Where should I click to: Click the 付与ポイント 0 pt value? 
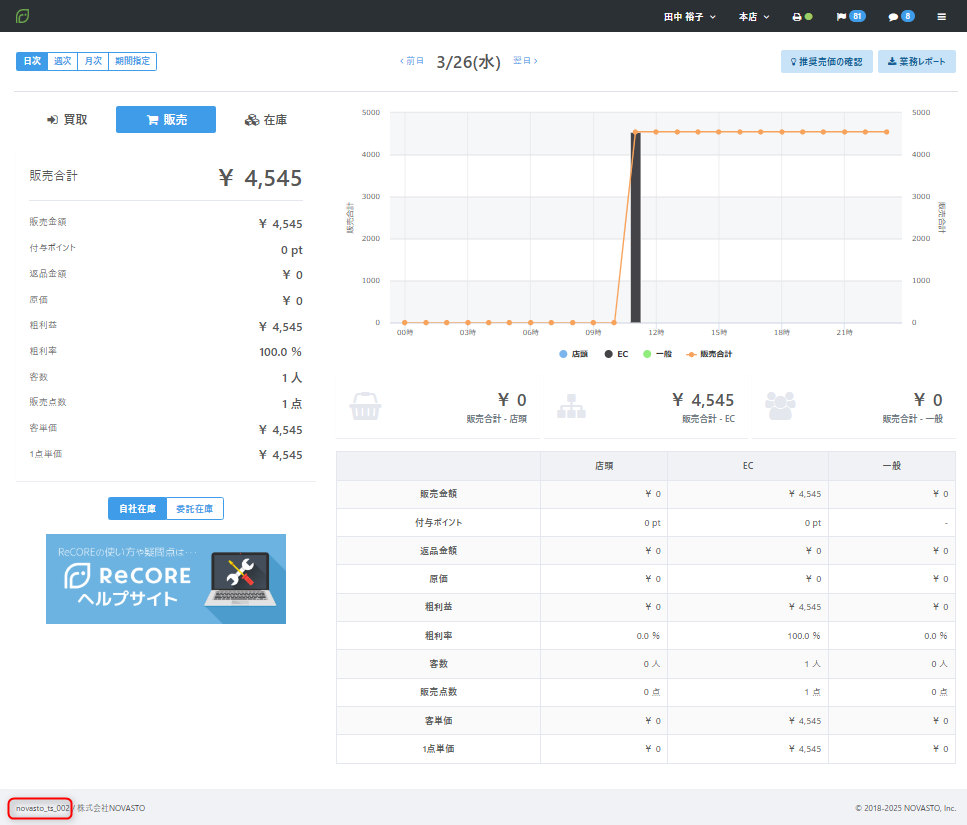point(292,250)
